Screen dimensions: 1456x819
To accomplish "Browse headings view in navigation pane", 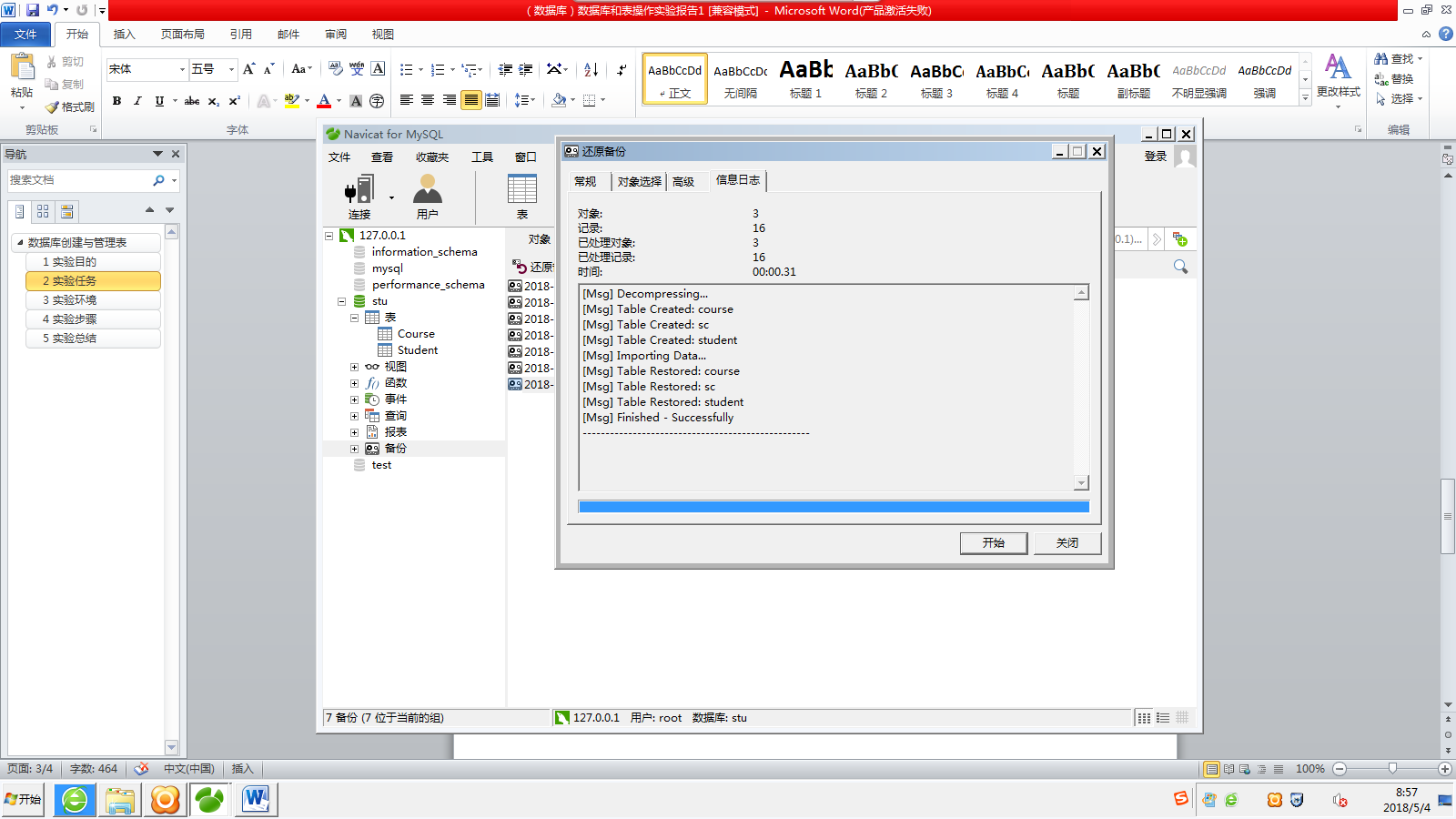I will tap(20, 211).
